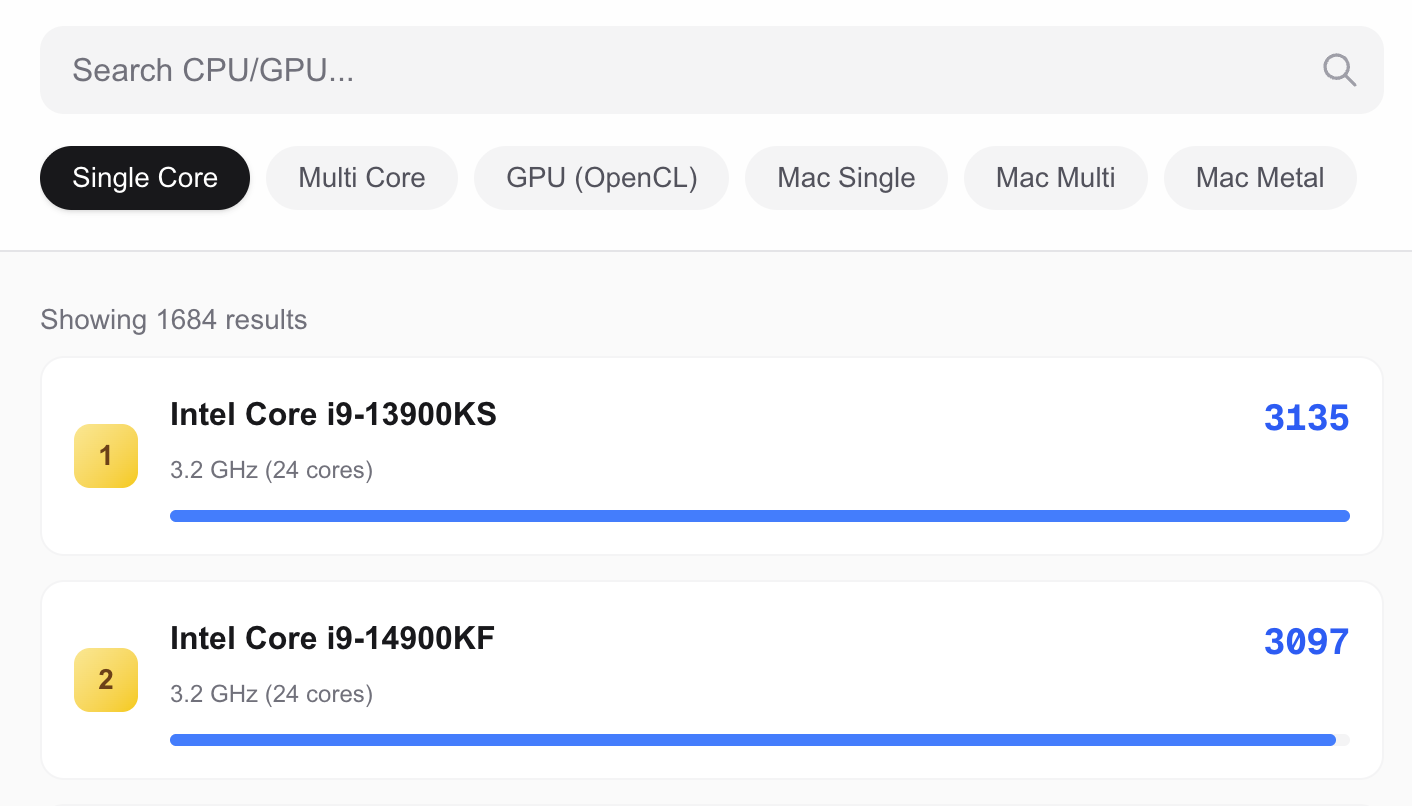Image resolution: width=1412 pixels, height=806 pixels.
Task: Click the 3135 score value
Action: click(x=1307, y=418)
